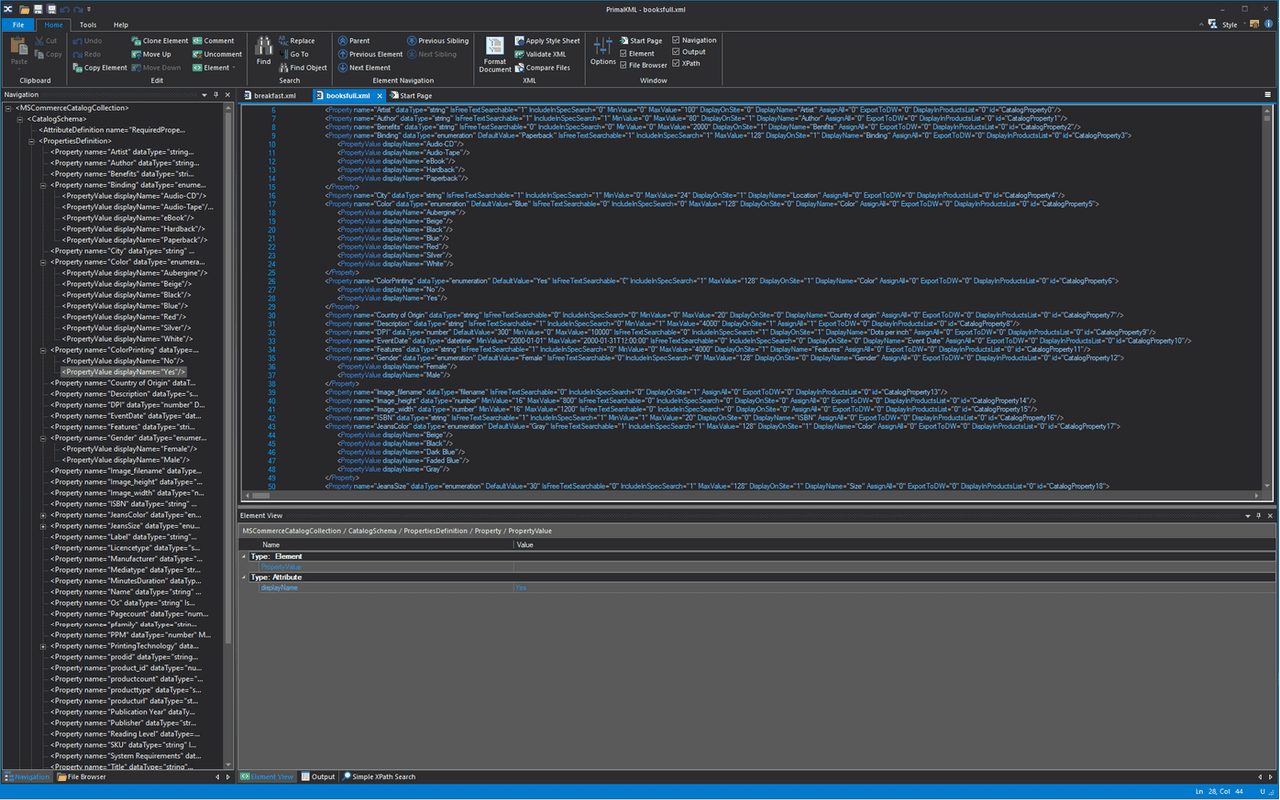Click the Copy command in Clipboard group
This screenshot has height=800, width=1280.
click(x=48, y=54)
